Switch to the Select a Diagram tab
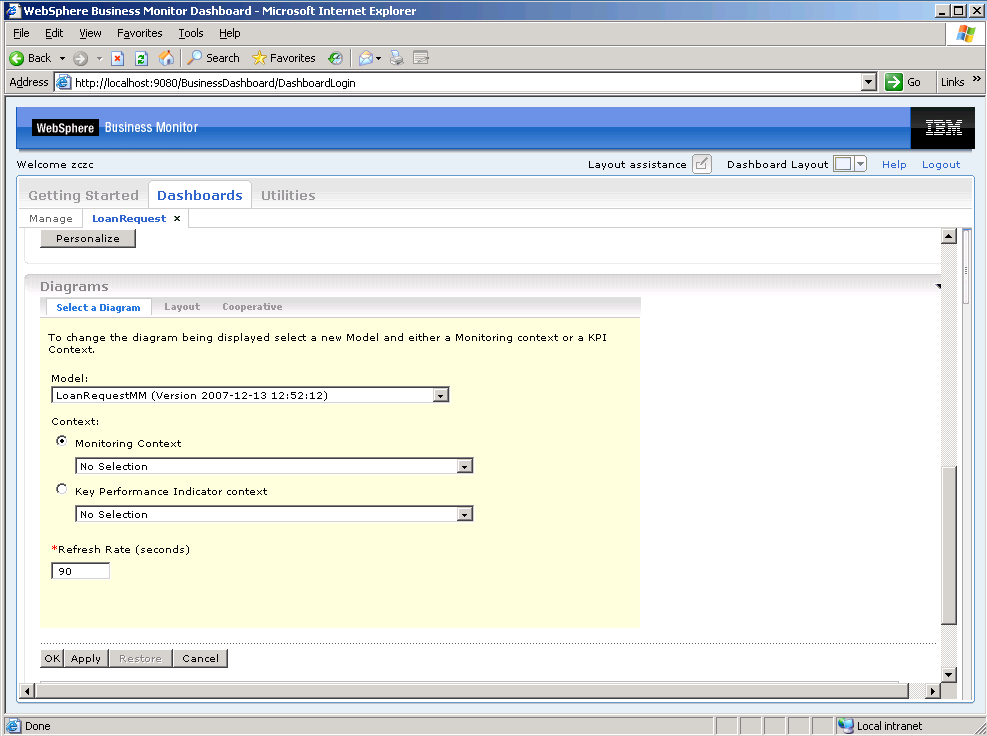Viewport: 987px width, 736px height. tap(98, 307)
